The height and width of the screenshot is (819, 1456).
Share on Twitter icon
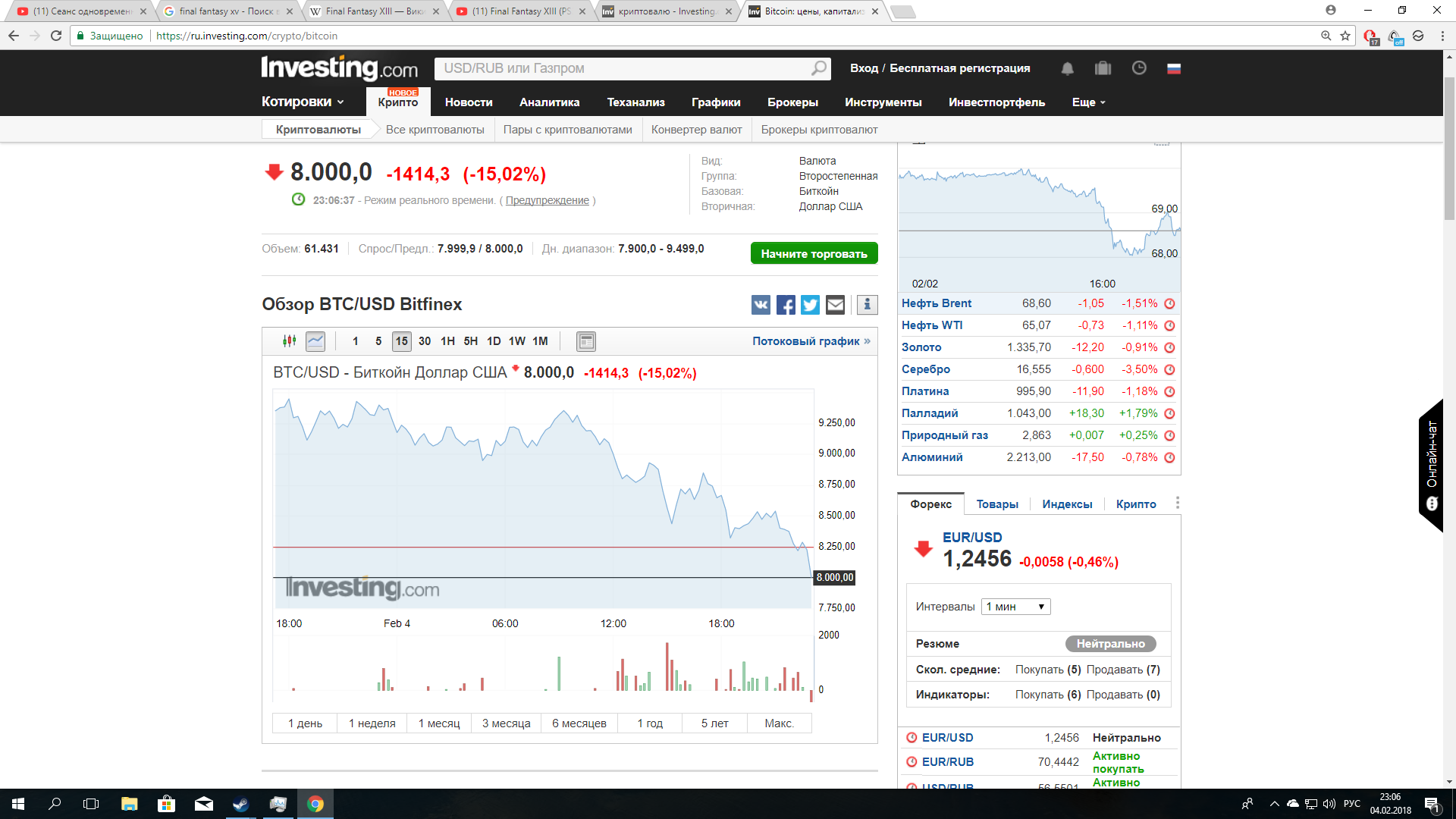(x=810, y=305)
